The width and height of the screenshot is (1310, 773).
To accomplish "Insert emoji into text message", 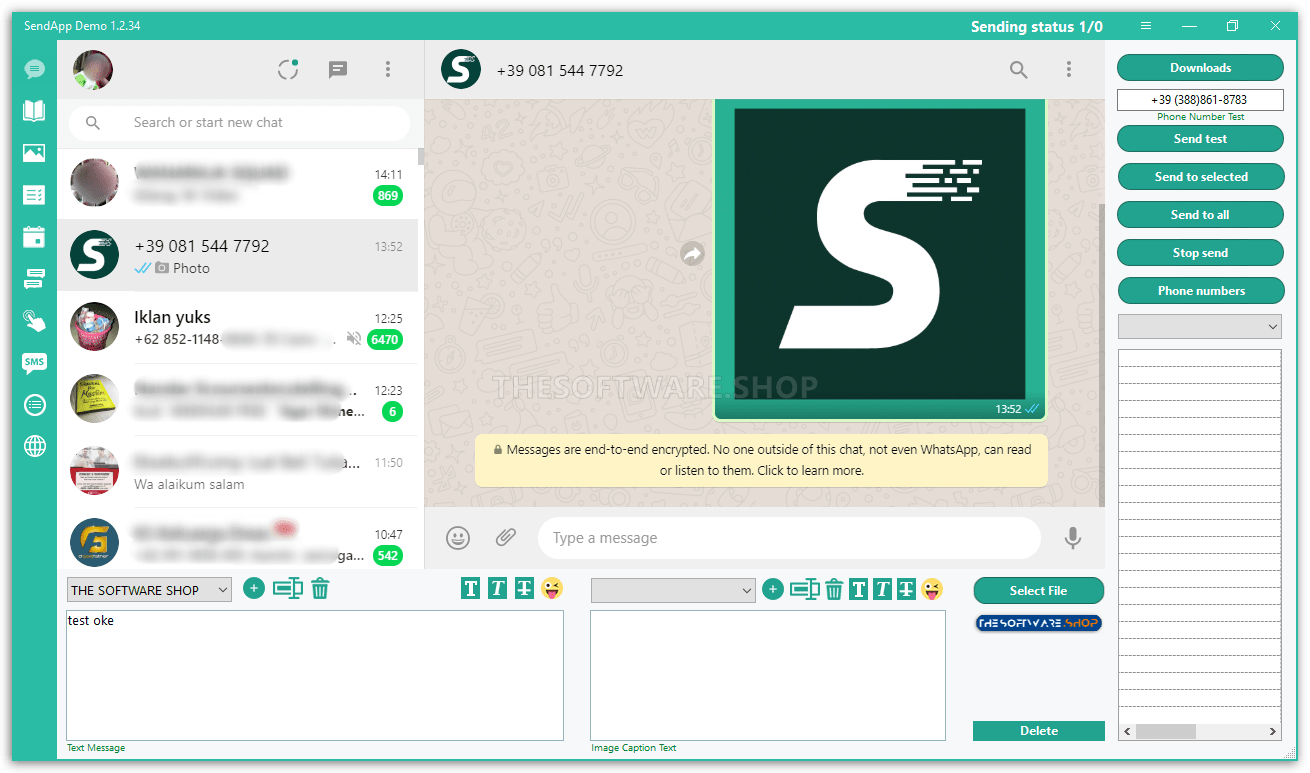I will [552, 589].
